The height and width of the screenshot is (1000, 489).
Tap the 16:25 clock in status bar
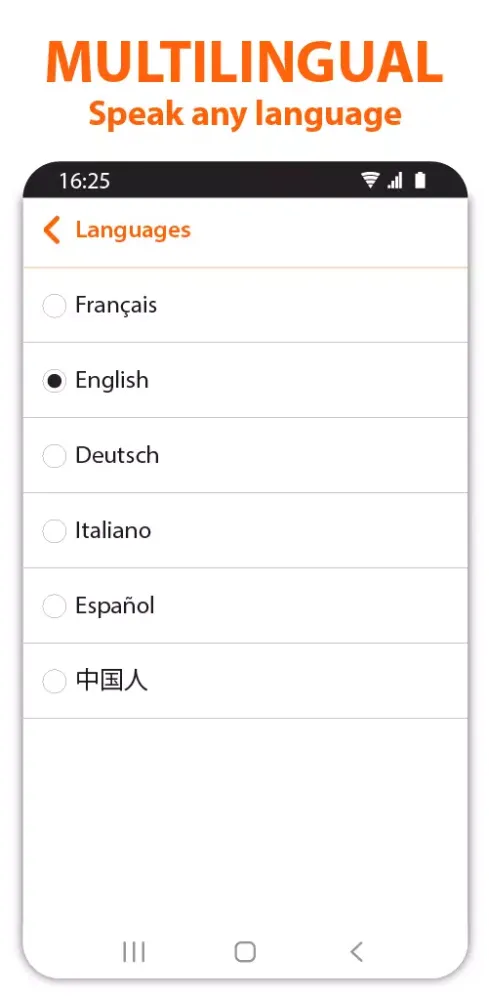pyautogui.click(x=85, y=182)
